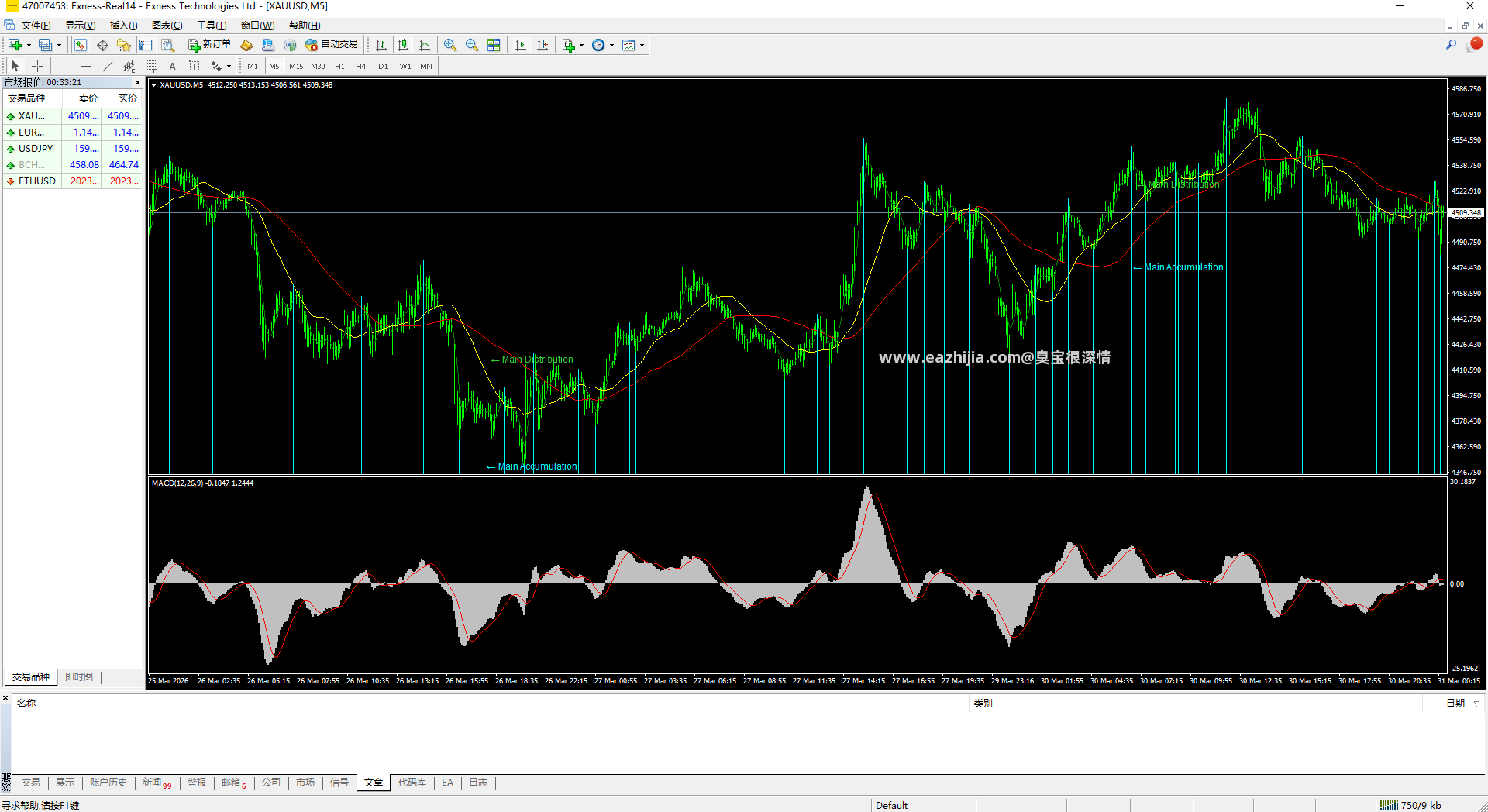Toggle the Terminal panel icon
Viewport: 1488px width, 812px height.
146,45
